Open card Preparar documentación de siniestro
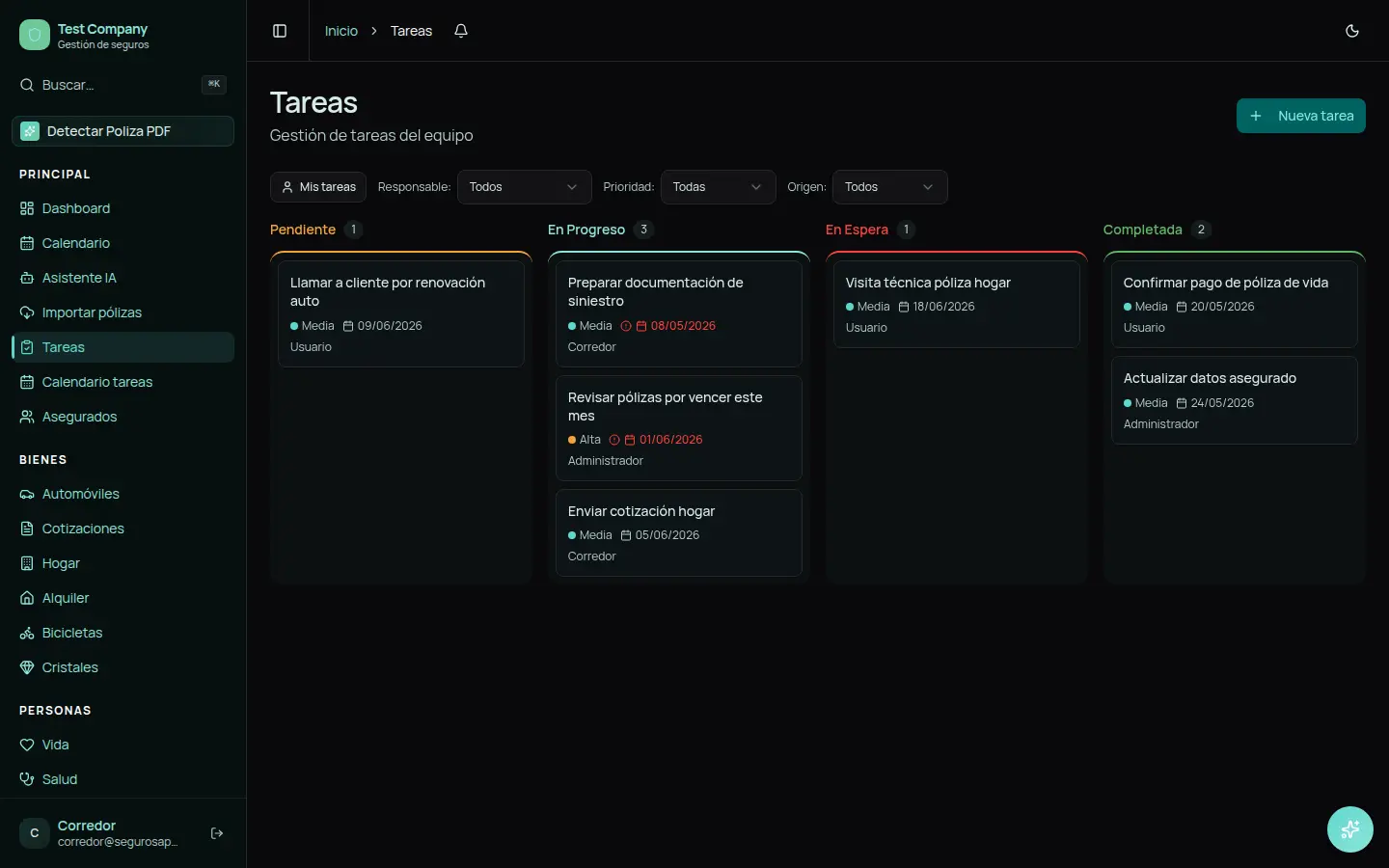 (x=679, y=313)
